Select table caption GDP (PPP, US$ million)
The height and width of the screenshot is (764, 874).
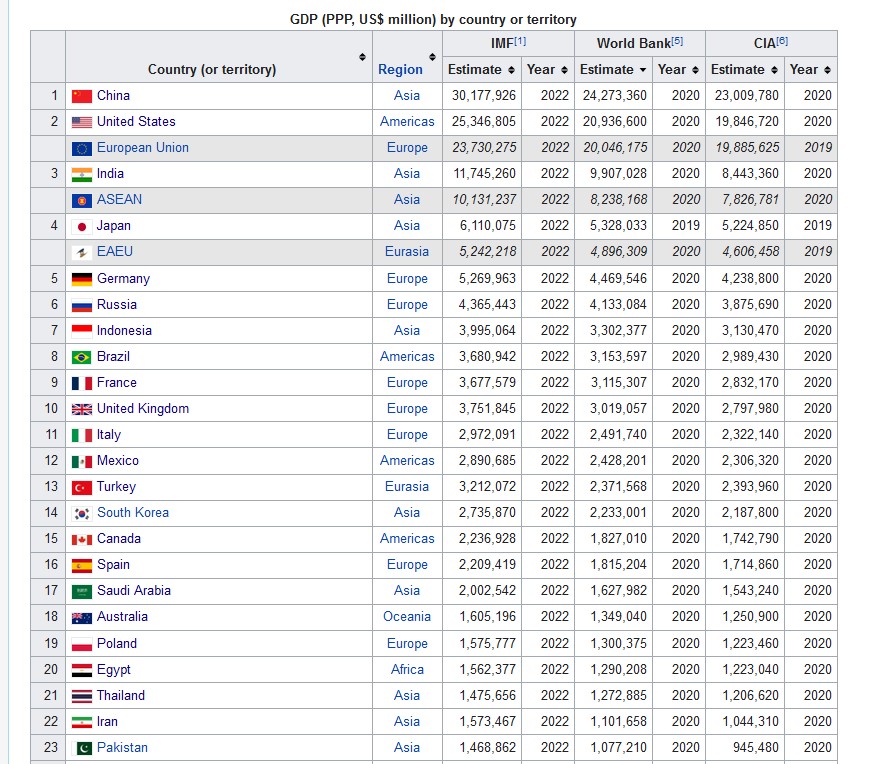pyautogui.click(x=433, y=20)
